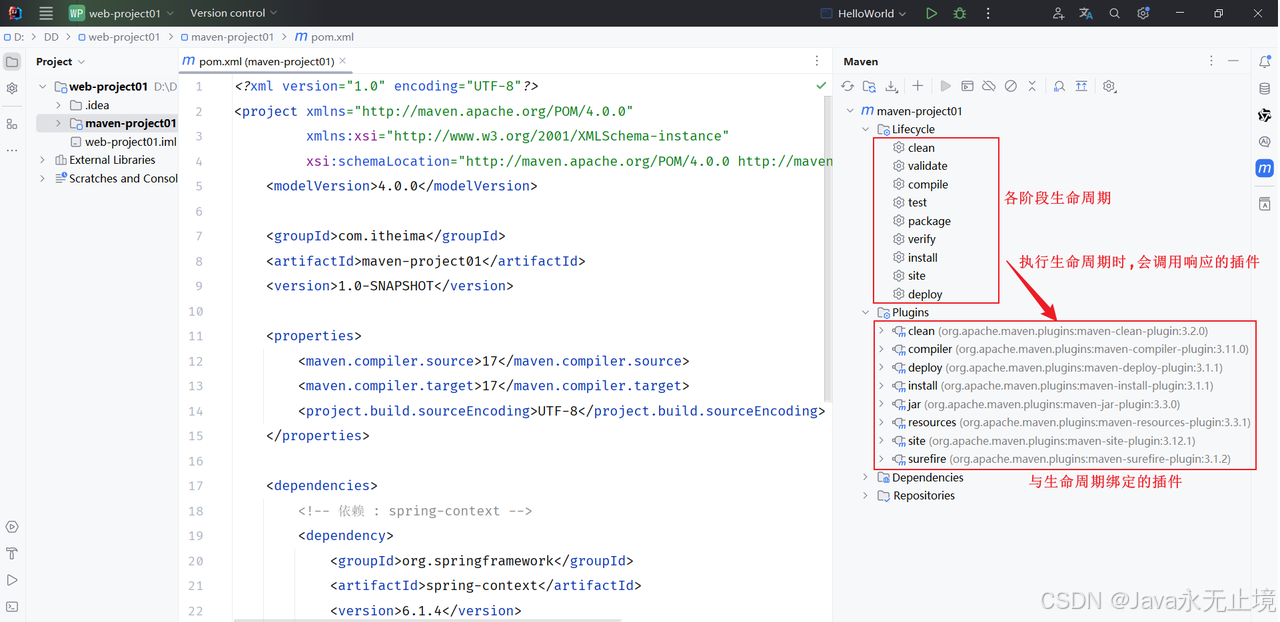Click editor inspection green checkmark
This screenshot has width=1280, height=622.
point(821,86)
